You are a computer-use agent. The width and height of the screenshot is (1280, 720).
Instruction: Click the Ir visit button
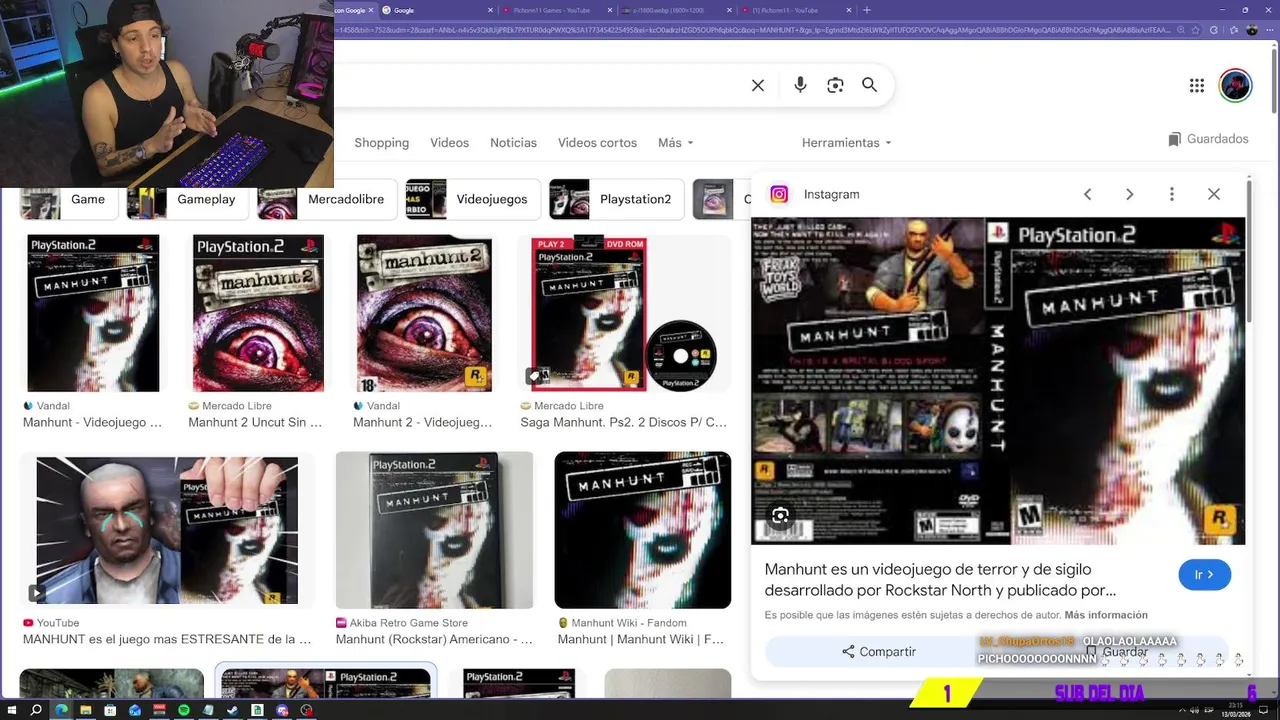[x=1204, y=575]
